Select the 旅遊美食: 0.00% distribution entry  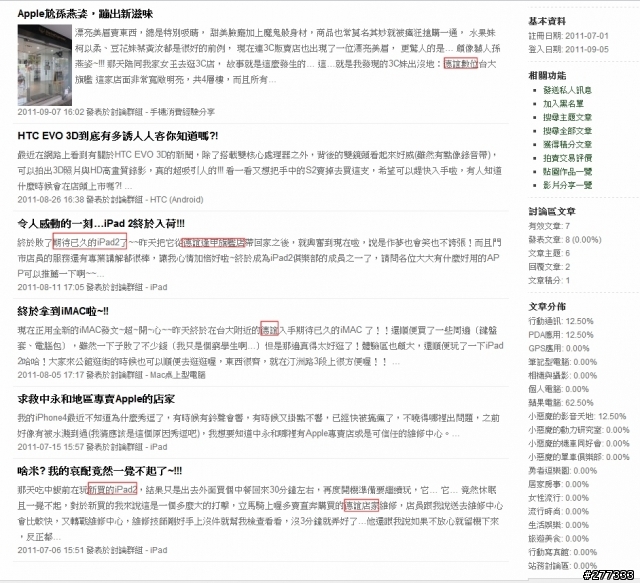point(558,538)
